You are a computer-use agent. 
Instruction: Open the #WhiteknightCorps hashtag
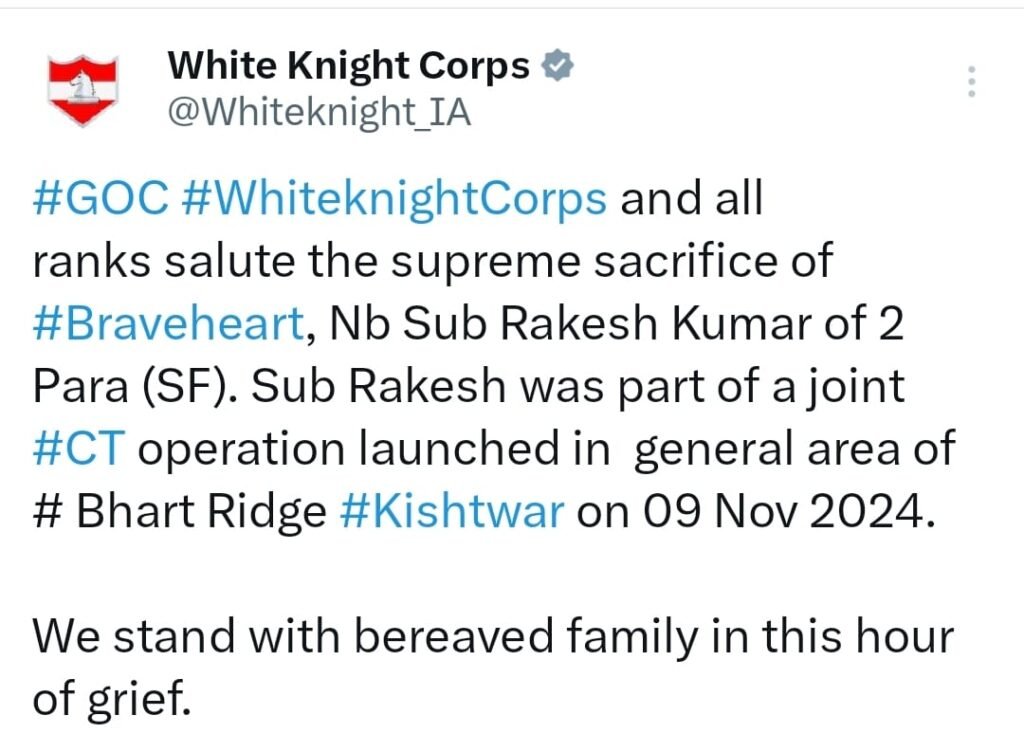[395, 199]
